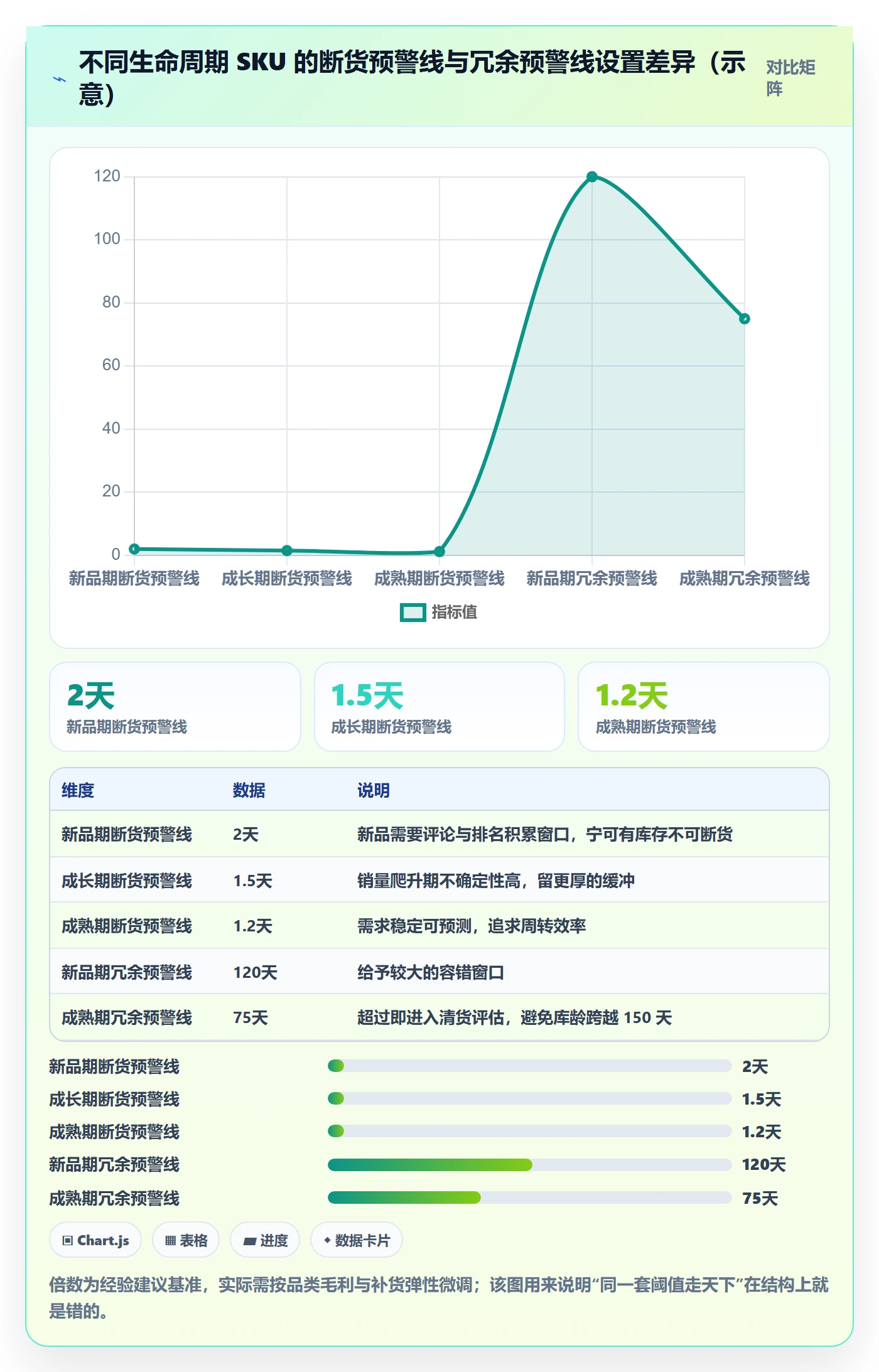Select the 表格 chip
The image size is (879, 1372).
(x=186, y=1240)
